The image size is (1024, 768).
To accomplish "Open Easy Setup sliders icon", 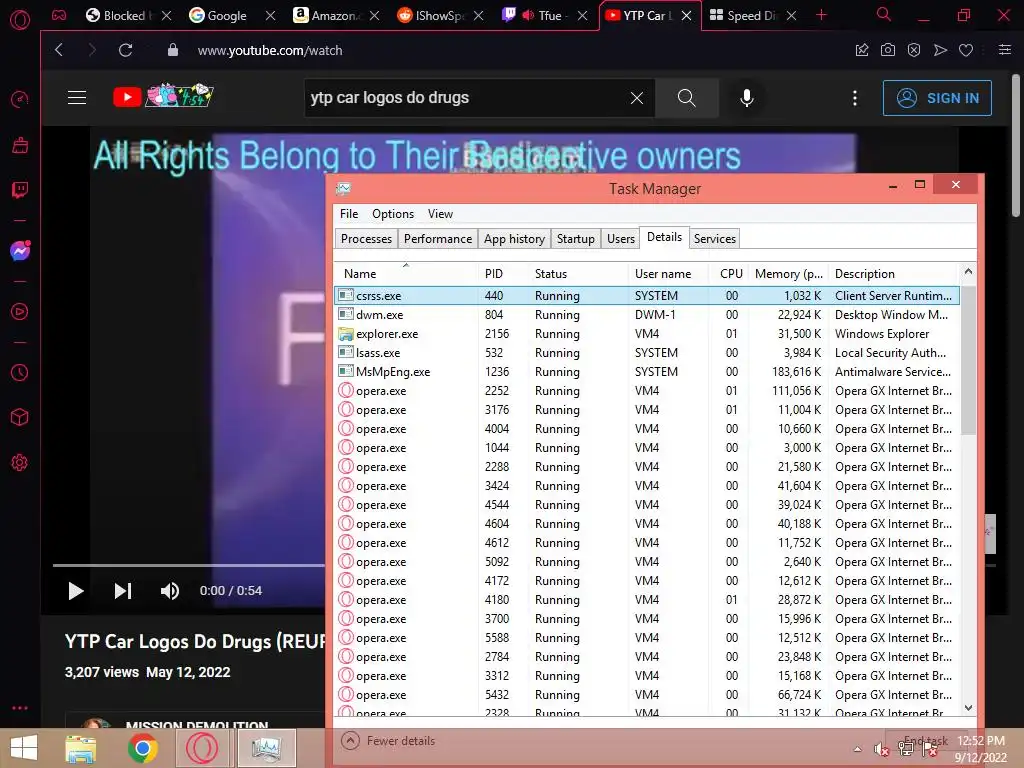I will point(1004,50).
